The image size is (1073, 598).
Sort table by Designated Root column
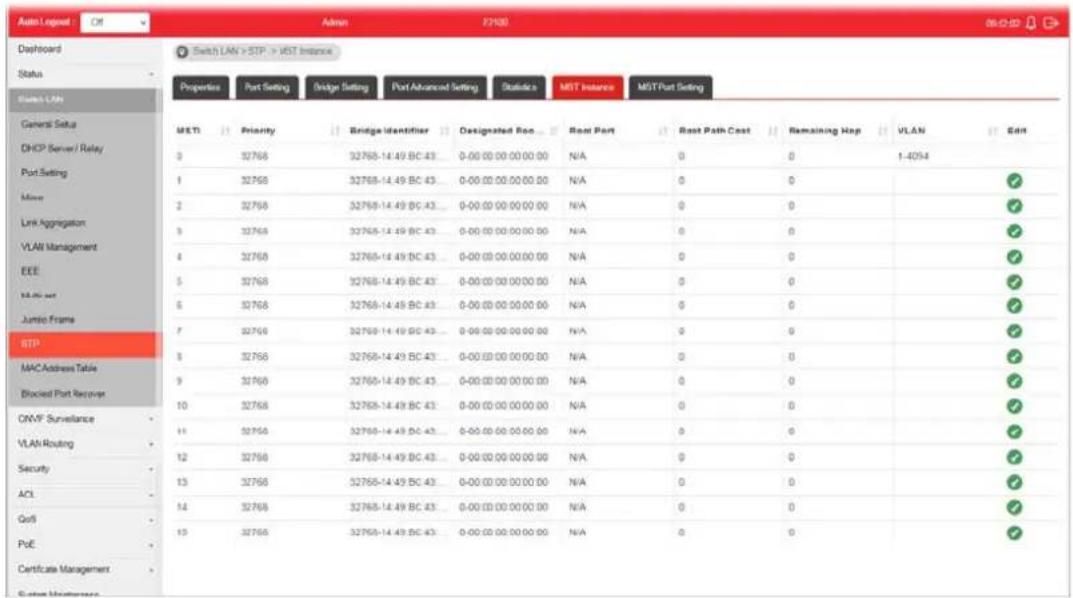[554, 131]
